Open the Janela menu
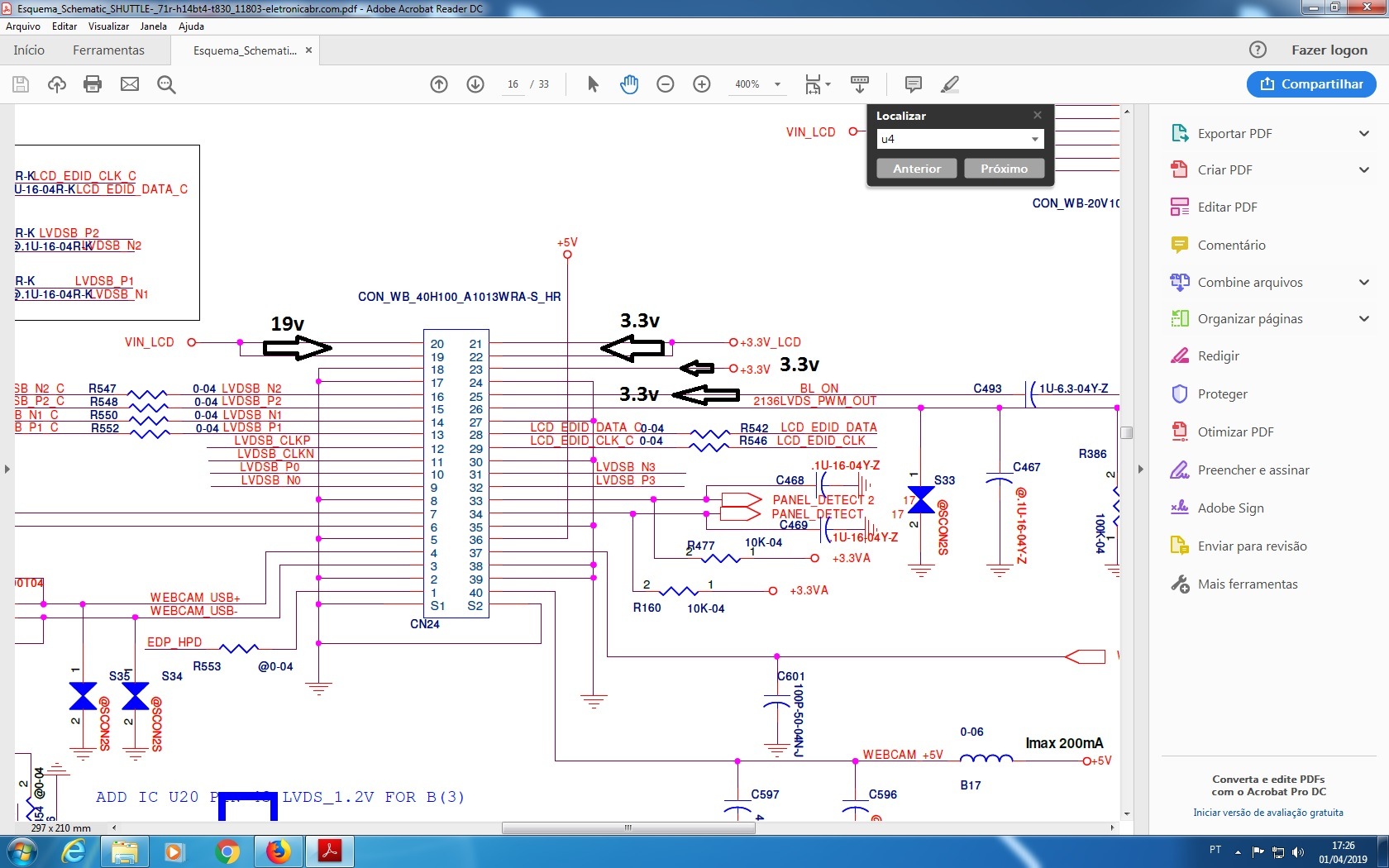 click(x=154, y=26)
